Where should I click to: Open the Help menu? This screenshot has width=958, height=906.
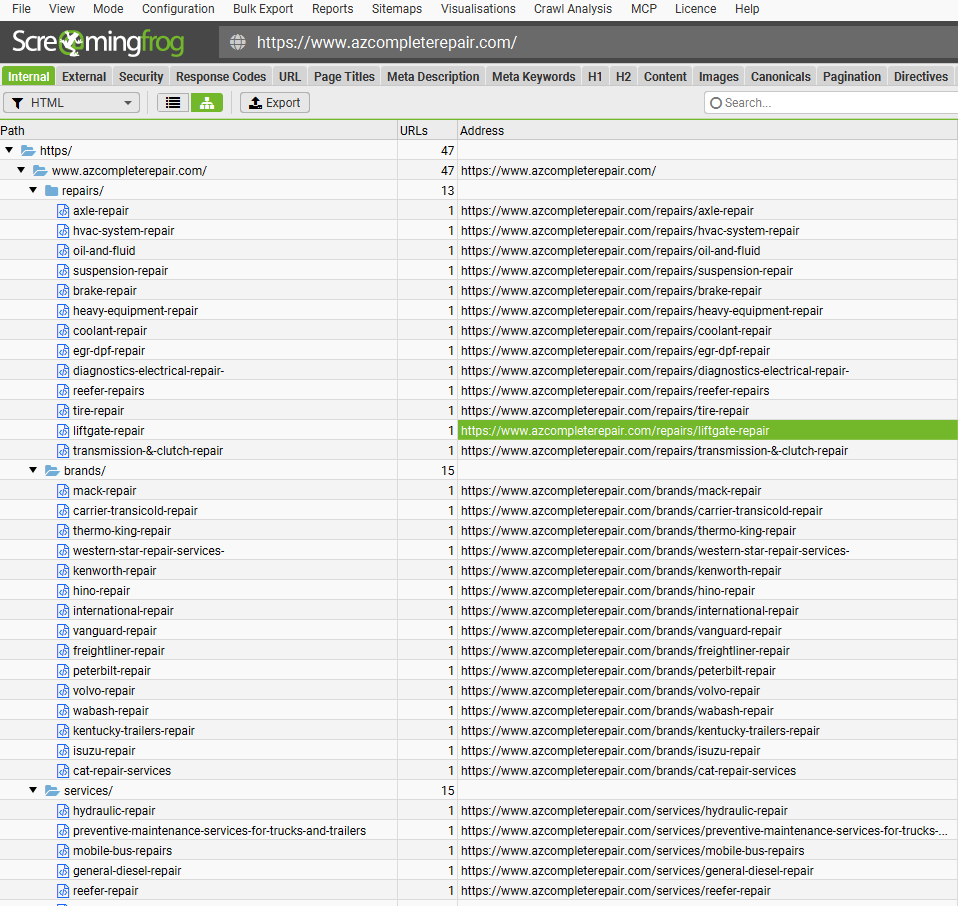[747, 9]
